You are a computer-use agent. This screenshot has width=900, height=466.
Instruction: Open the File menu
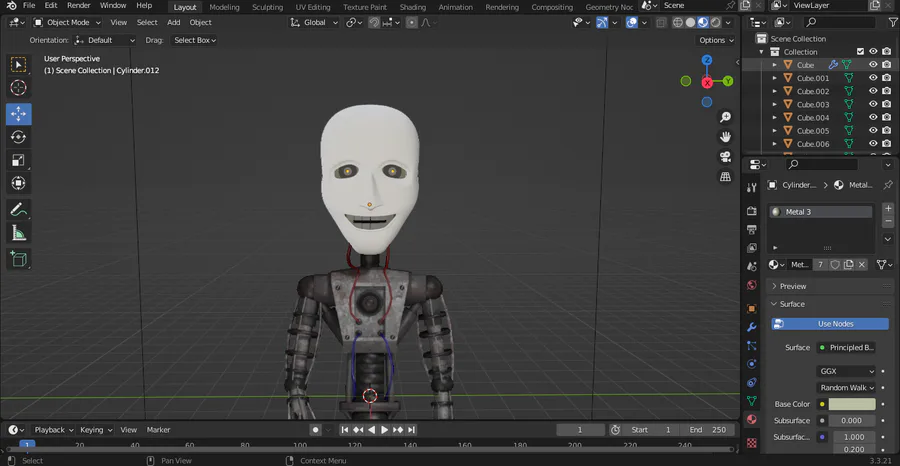[29, 6]
